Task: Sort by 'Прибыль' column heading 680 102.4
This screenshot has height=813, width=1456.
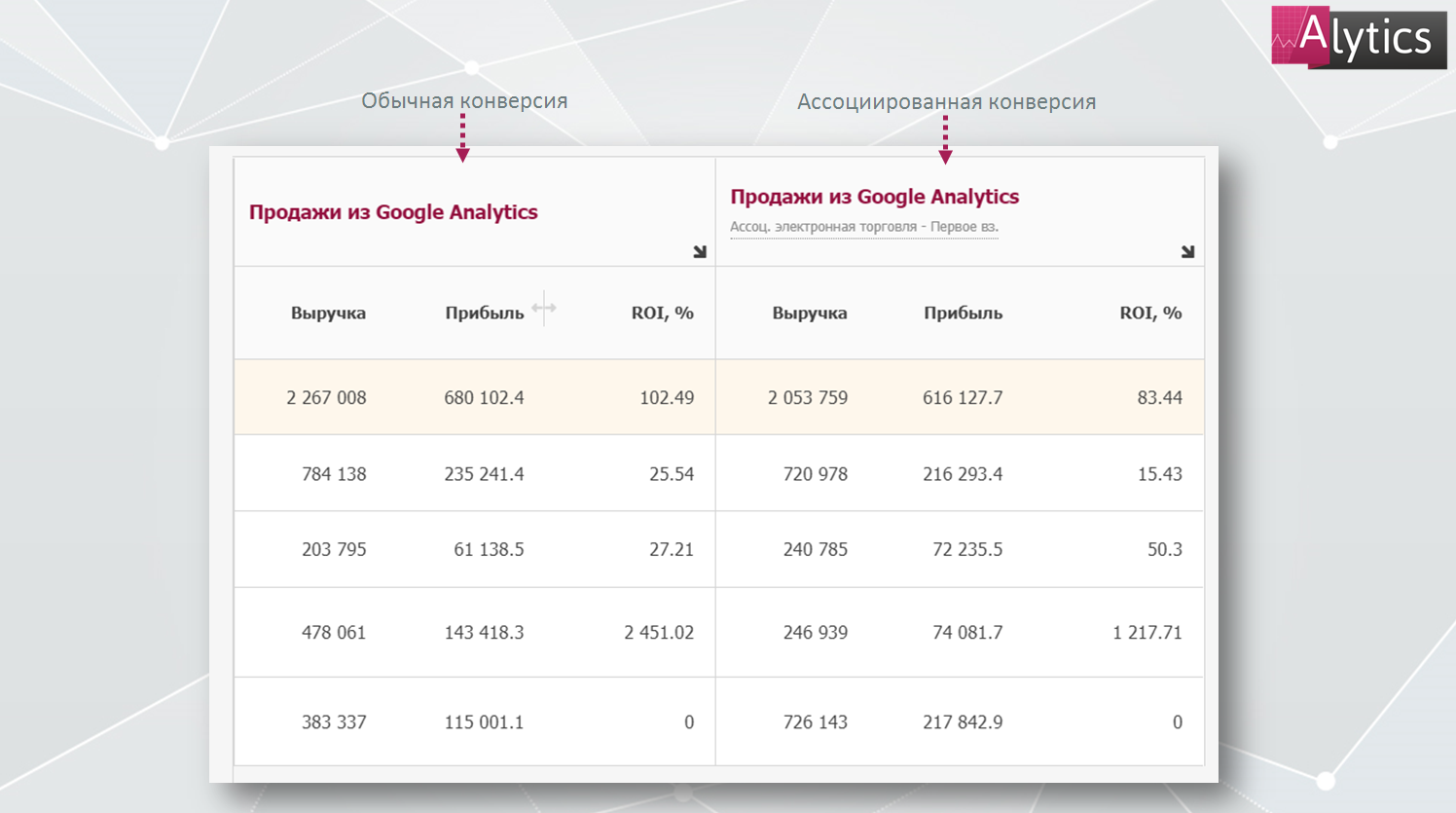Action: pyautogui.click(x=485, y=314)
